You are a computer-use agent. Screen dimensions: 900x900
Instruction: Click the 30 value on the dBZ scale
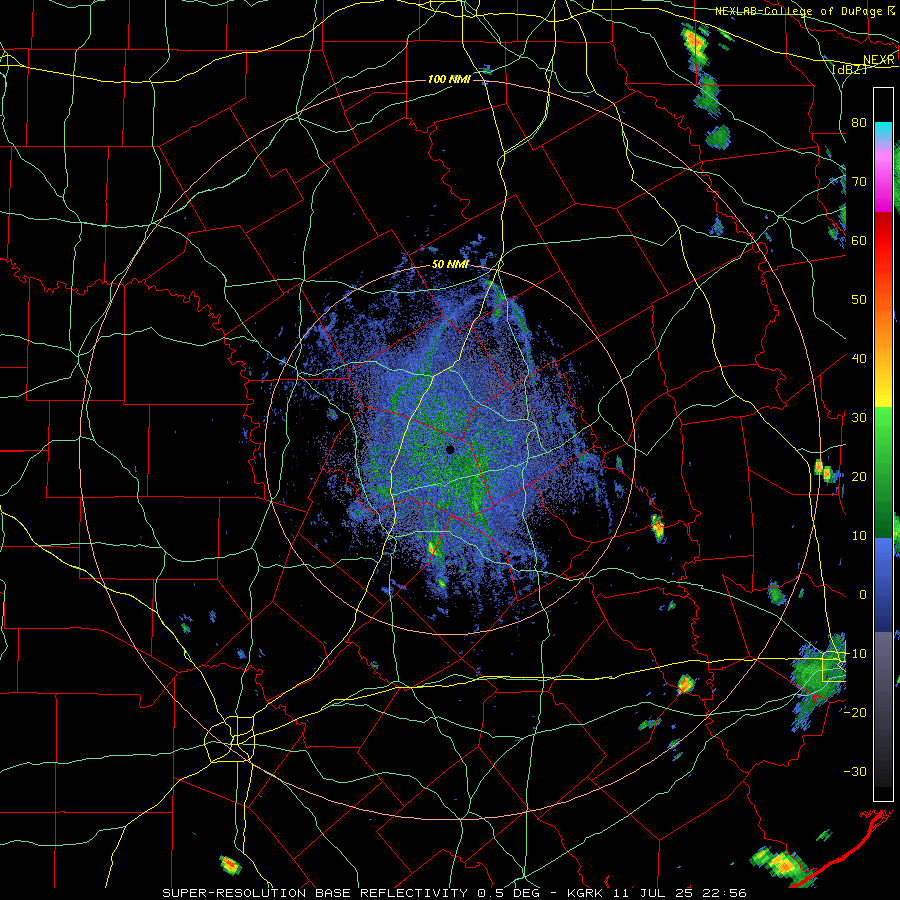point(859,418)
